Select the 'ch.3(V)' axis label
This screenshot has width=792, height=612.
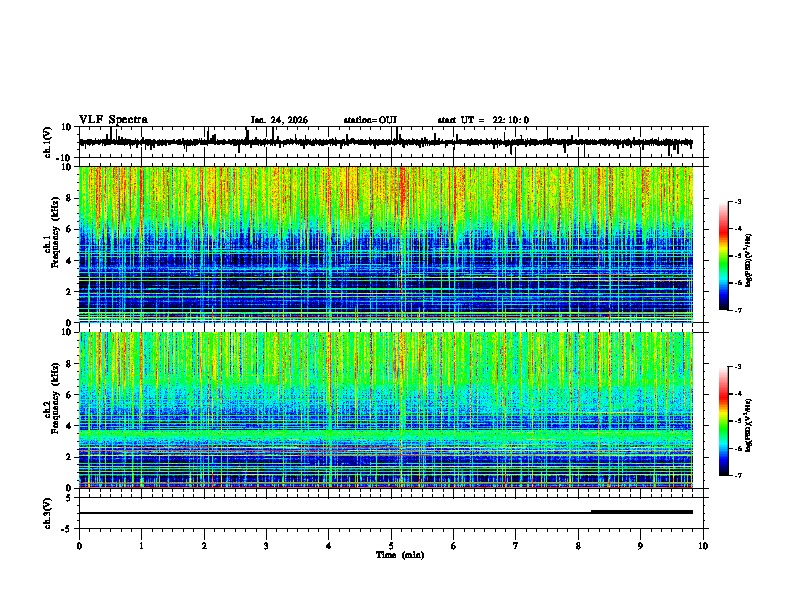(x=48, y=513)
